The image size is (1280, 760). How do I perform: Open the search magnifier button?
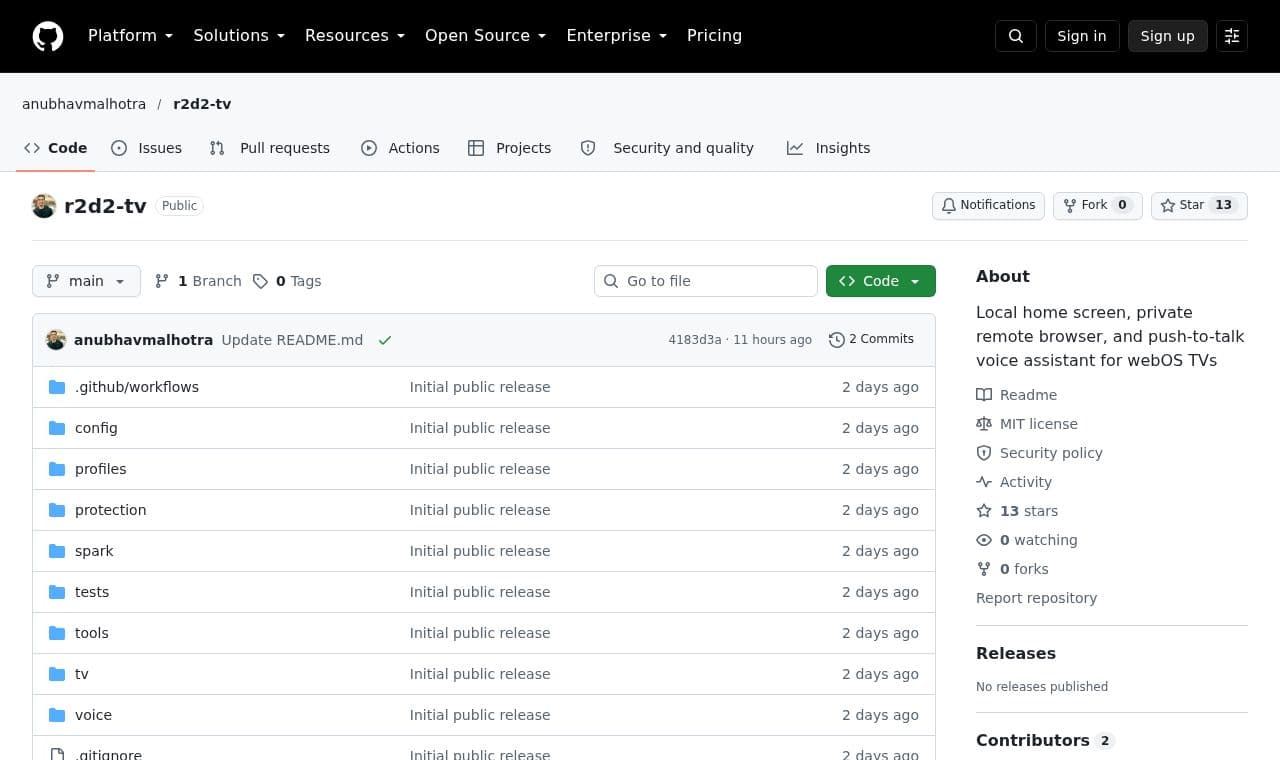point(1016,36)
